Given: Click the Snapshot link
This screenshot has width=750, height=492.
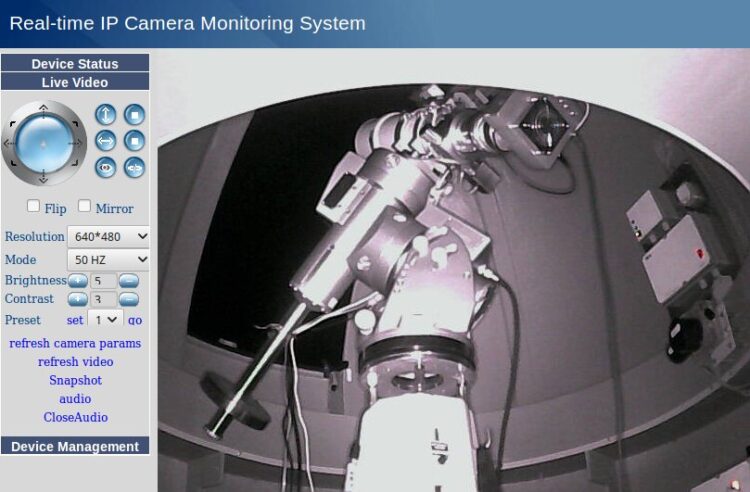Looking at the screenshot, I should click(x=76, y=381).
